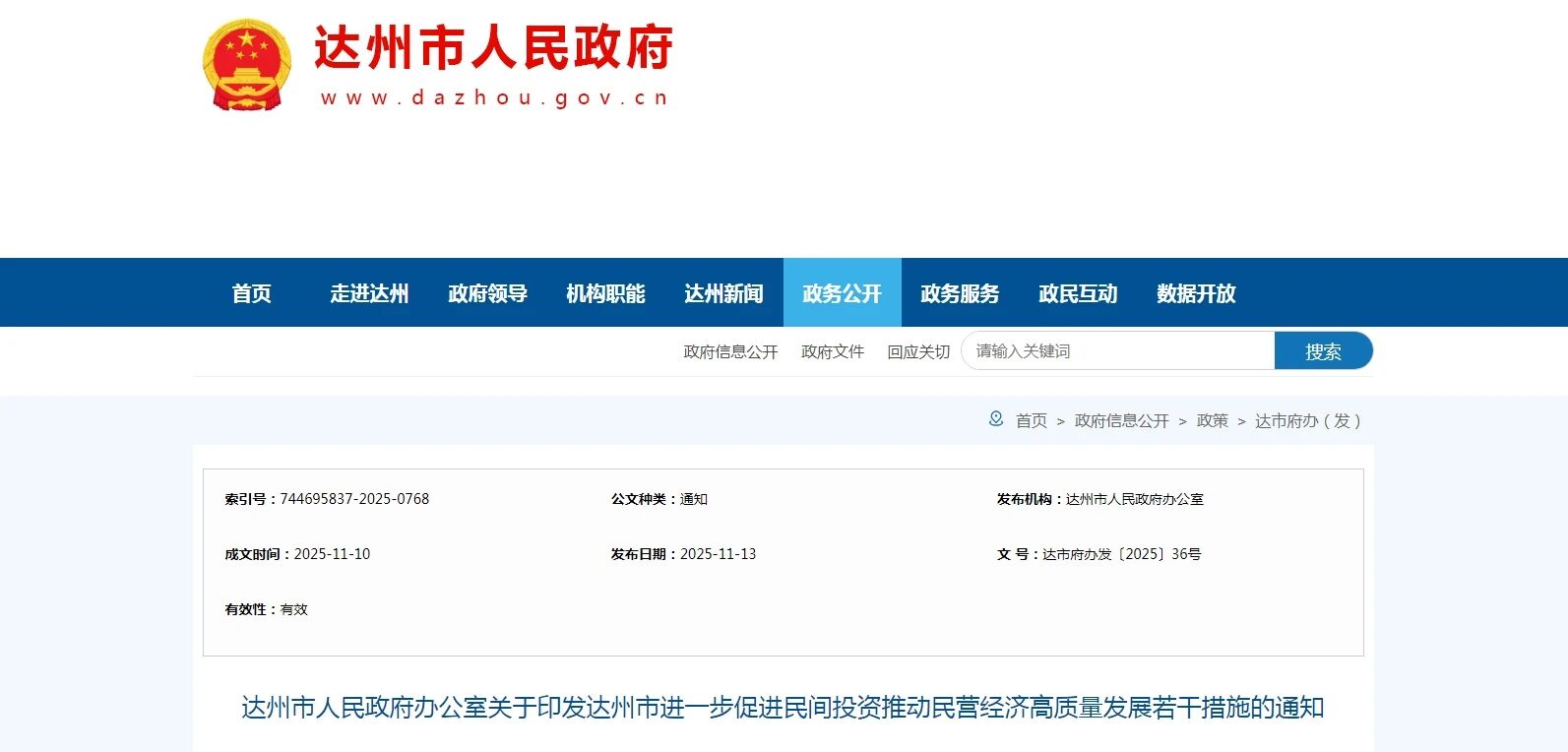Click the national emblem logo
The height and width of the screenshot is (752, 1568).
point(247,65)
